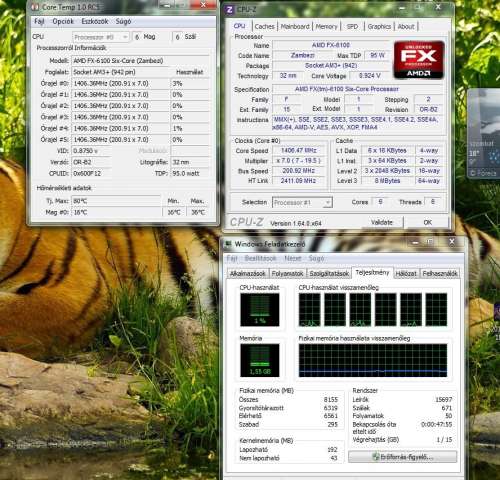
Task: Click the Task Manager title bar icon
Action: click(x=228, y=244)
